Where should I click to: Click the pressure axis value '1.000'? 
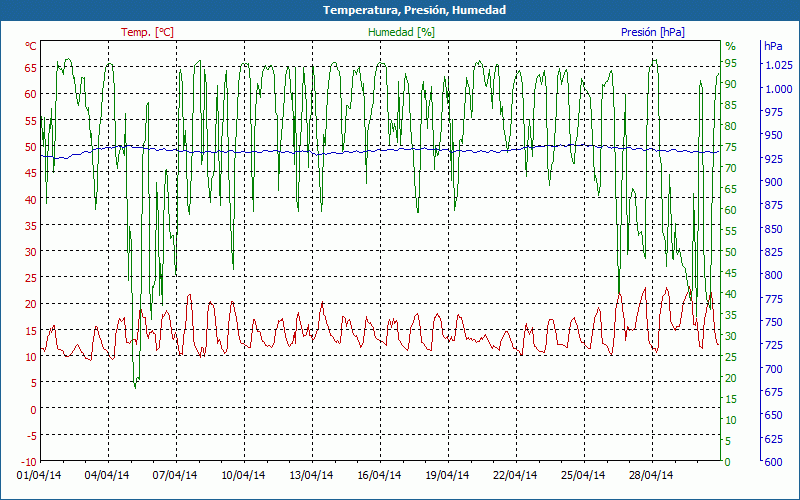point(780,88)
